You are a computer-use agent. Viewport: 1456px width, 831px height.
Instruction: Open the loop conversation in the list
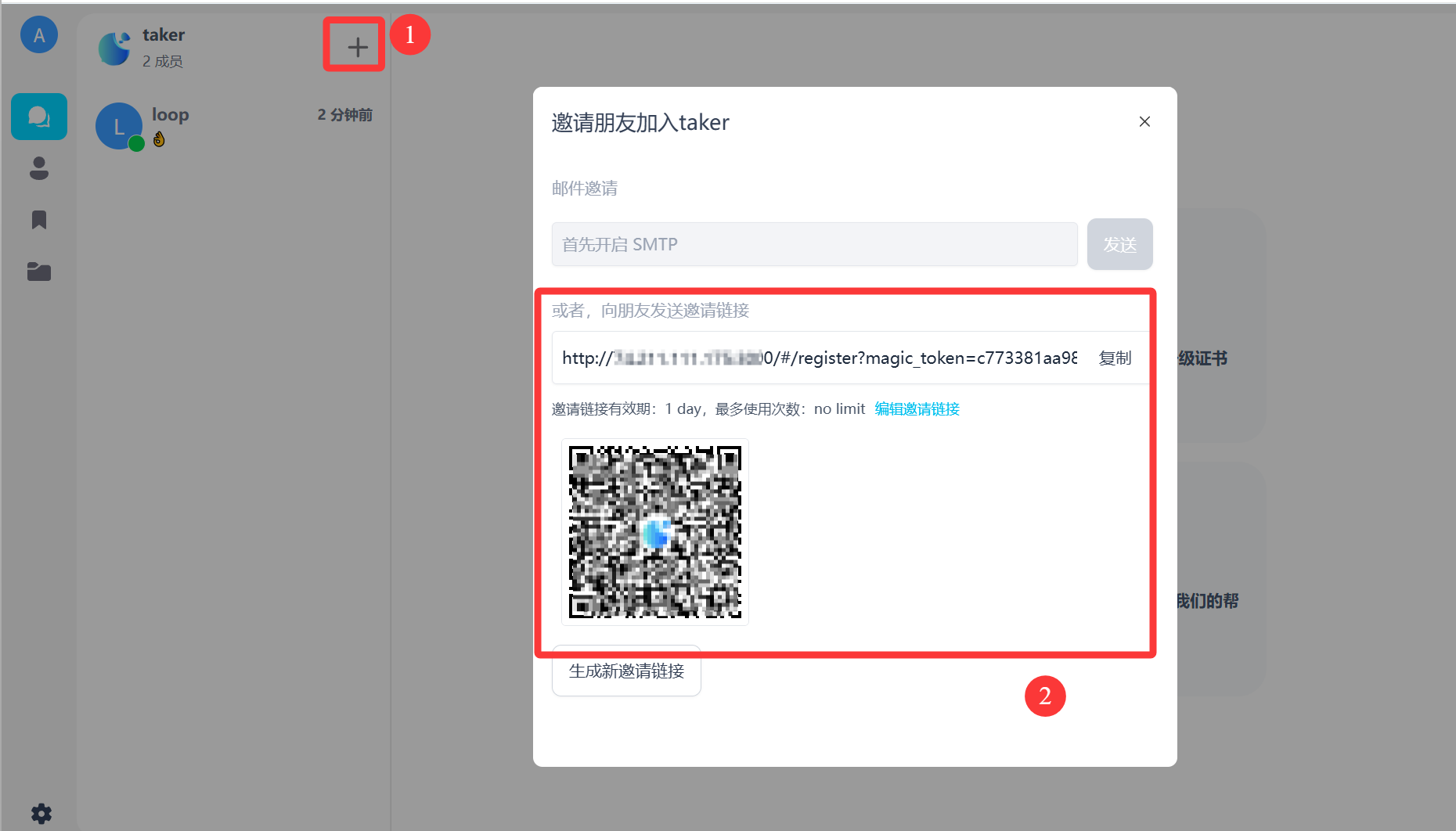click(x=235, y=126)
